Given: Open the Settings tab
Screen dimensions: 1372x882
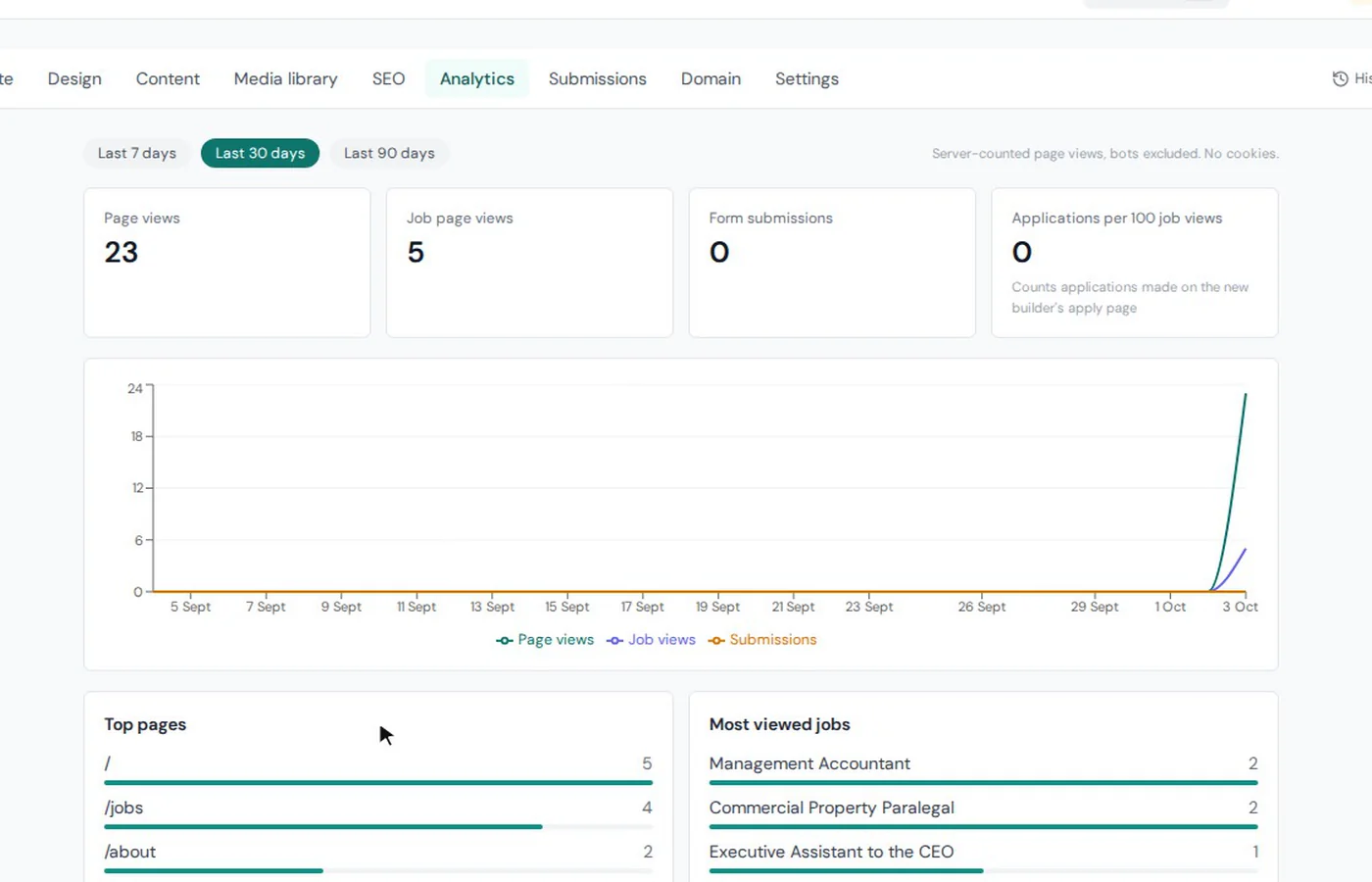Looking at the screenshot, I should coord(807,78).
